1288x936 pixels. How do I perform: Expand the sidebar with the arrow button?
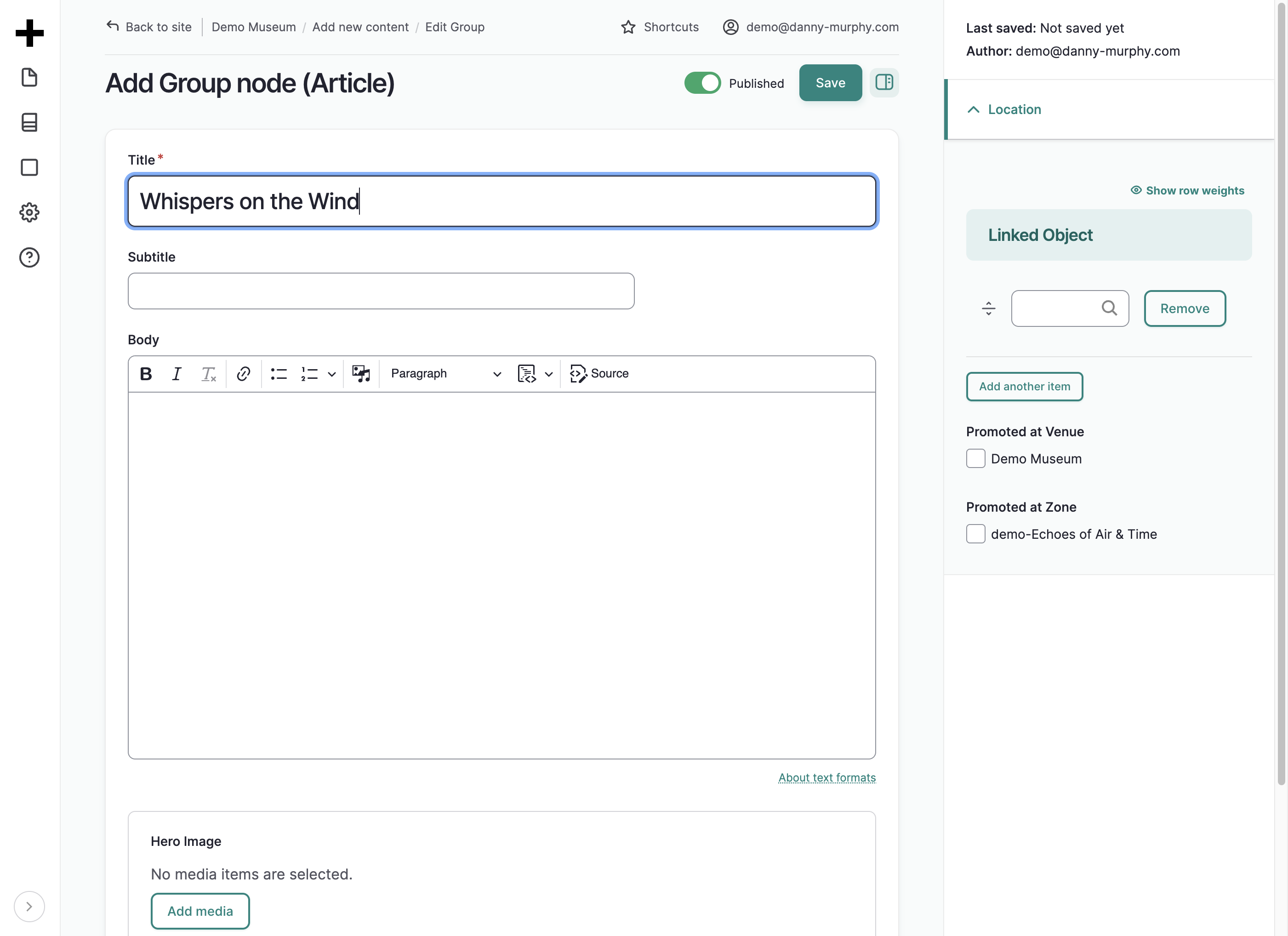tap(29, 907)
